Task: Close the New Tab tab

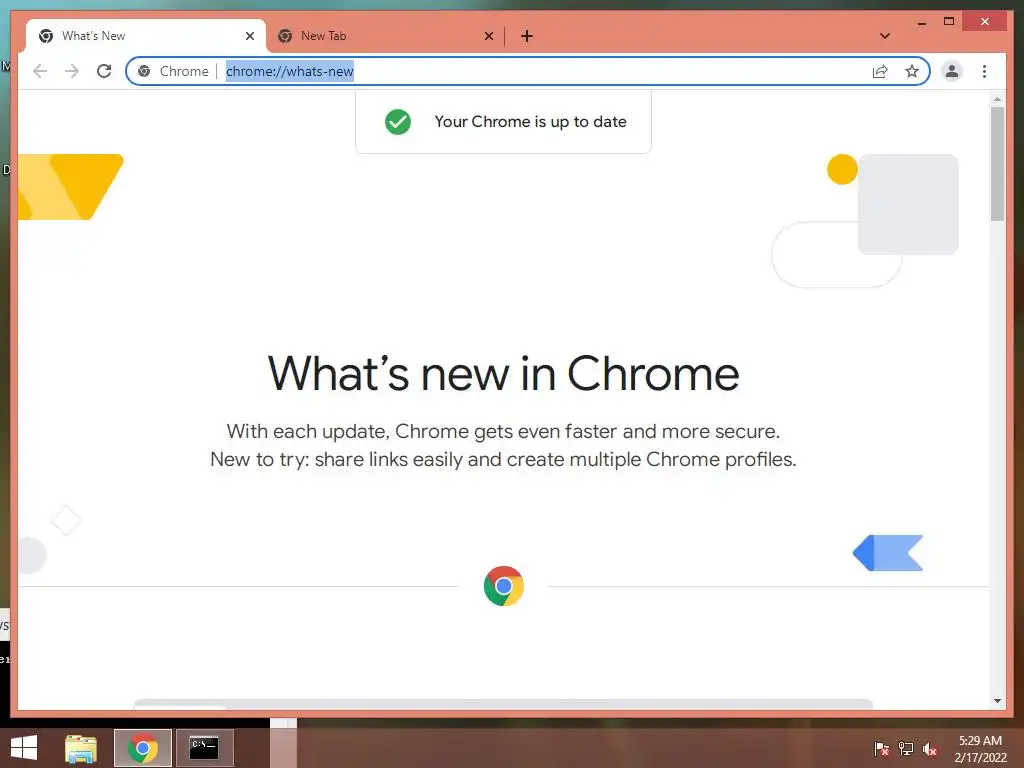Action: pyautogui.click(x=488, y=36)
